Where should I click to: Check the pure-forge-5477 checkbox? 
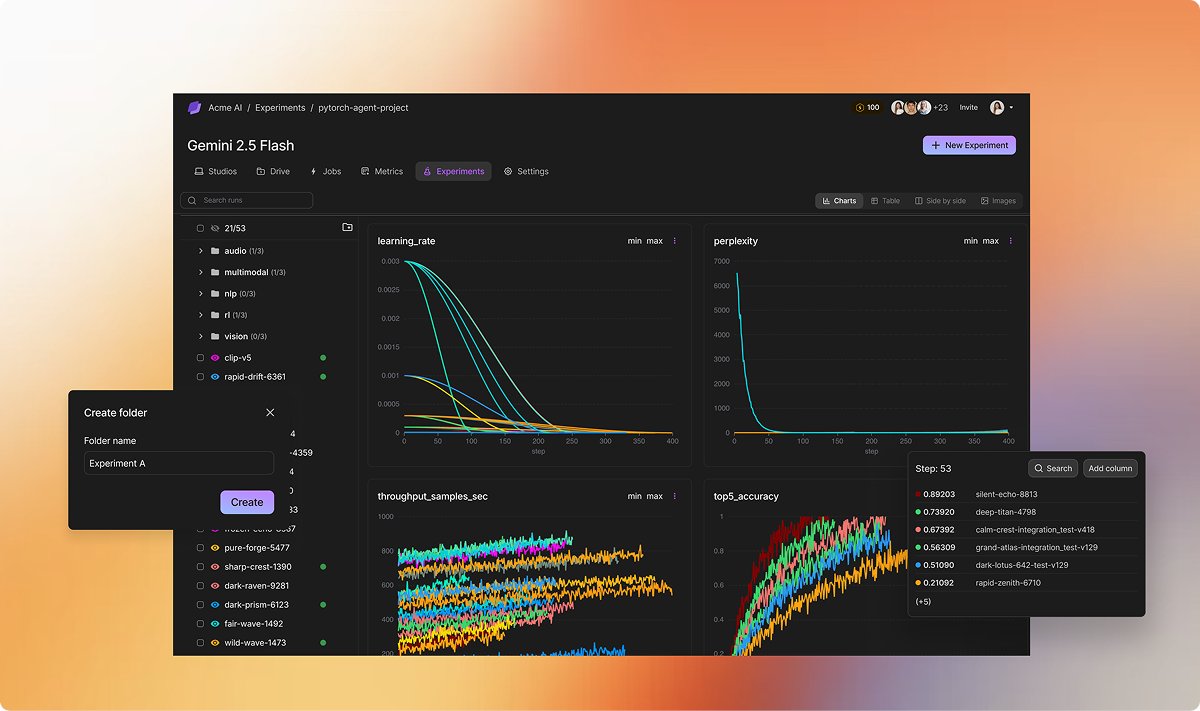pyautogui.click(x=200, y=548)
